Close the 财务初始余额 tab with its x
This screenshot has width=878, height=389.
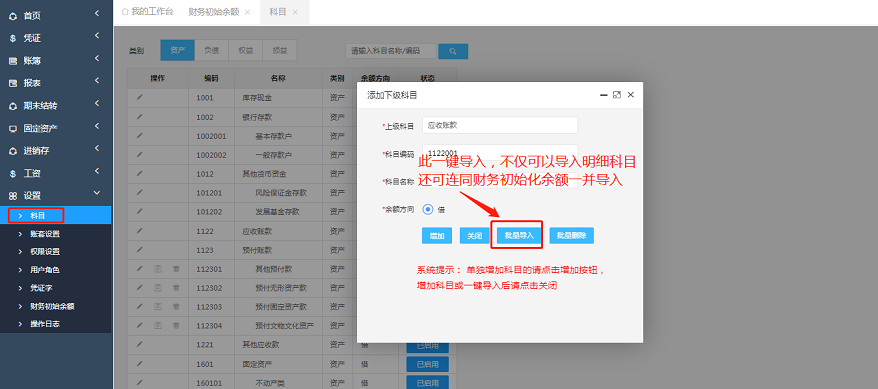[247, 12]
